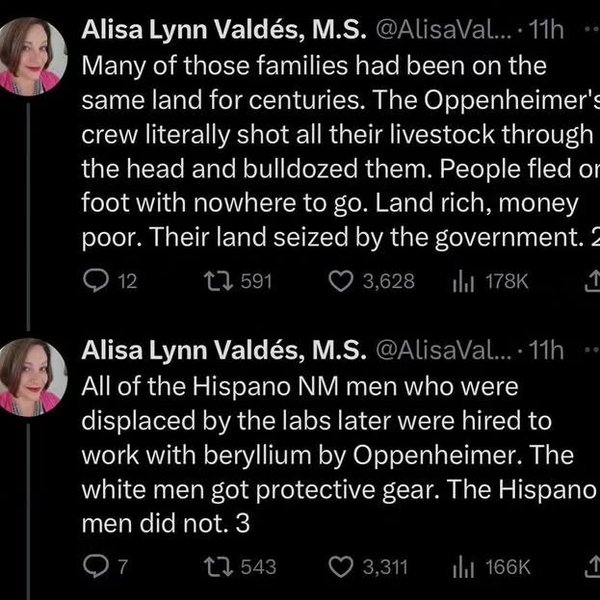Share the tweet about seized land

tap(585, 284)
